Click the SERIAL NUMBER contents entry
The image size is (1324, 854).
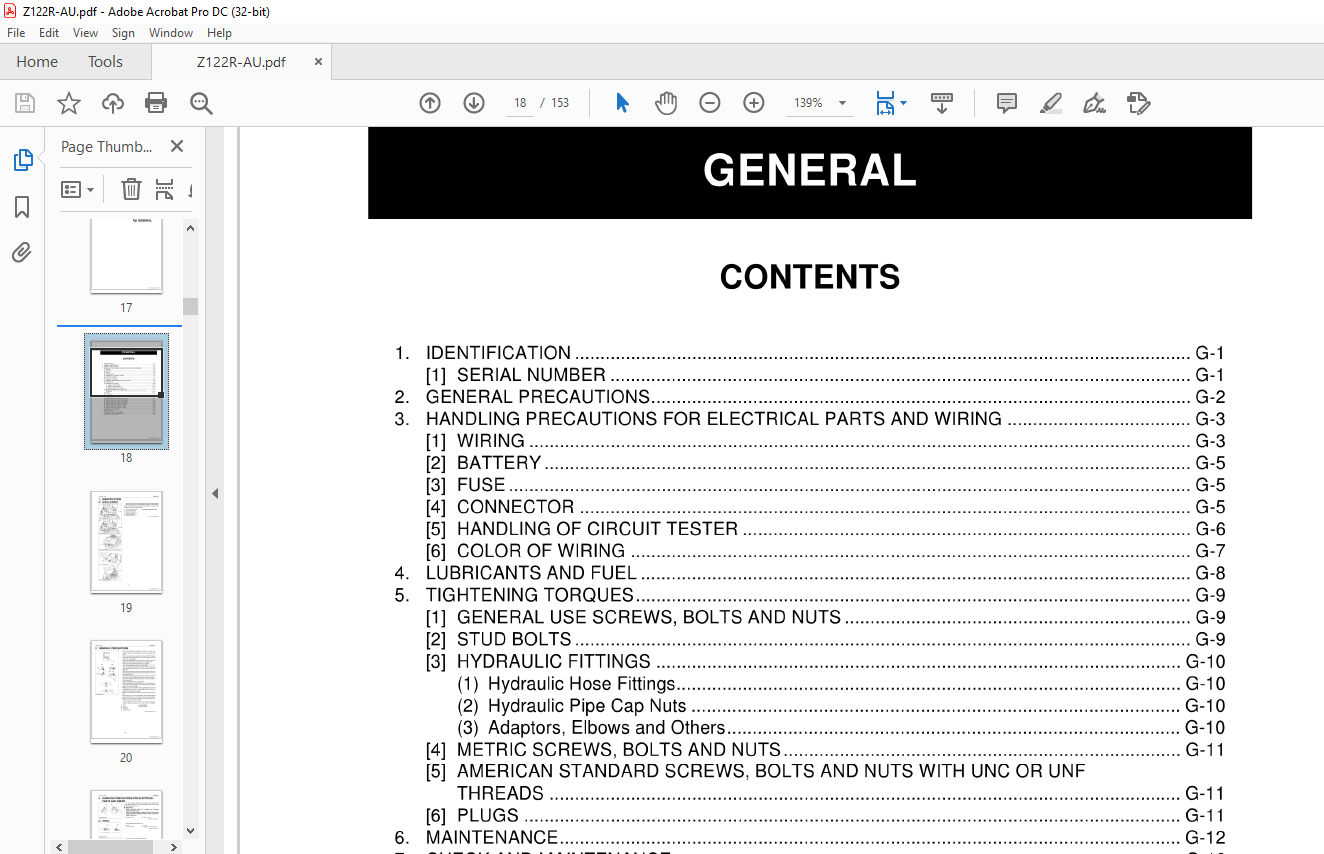click(825, 375)
